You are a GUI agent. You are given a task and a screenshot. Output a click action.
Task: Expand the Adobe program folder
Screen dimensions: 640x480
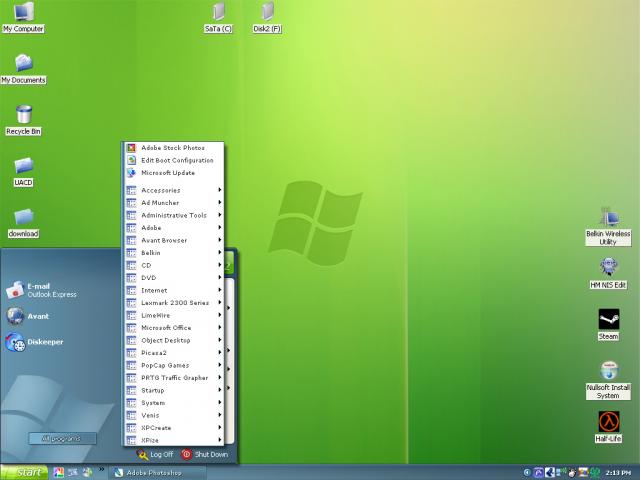[173, 228]
